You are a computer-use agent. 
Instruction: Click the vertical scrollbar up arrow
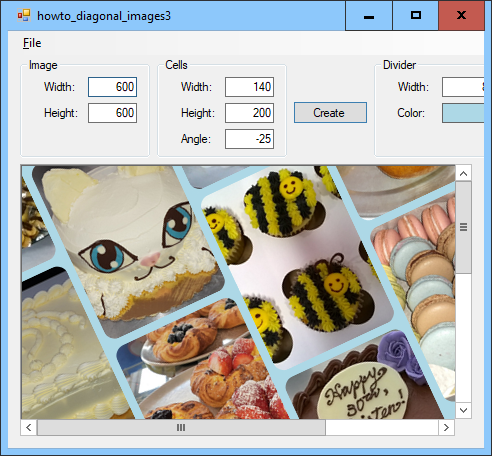click(463, 173)
